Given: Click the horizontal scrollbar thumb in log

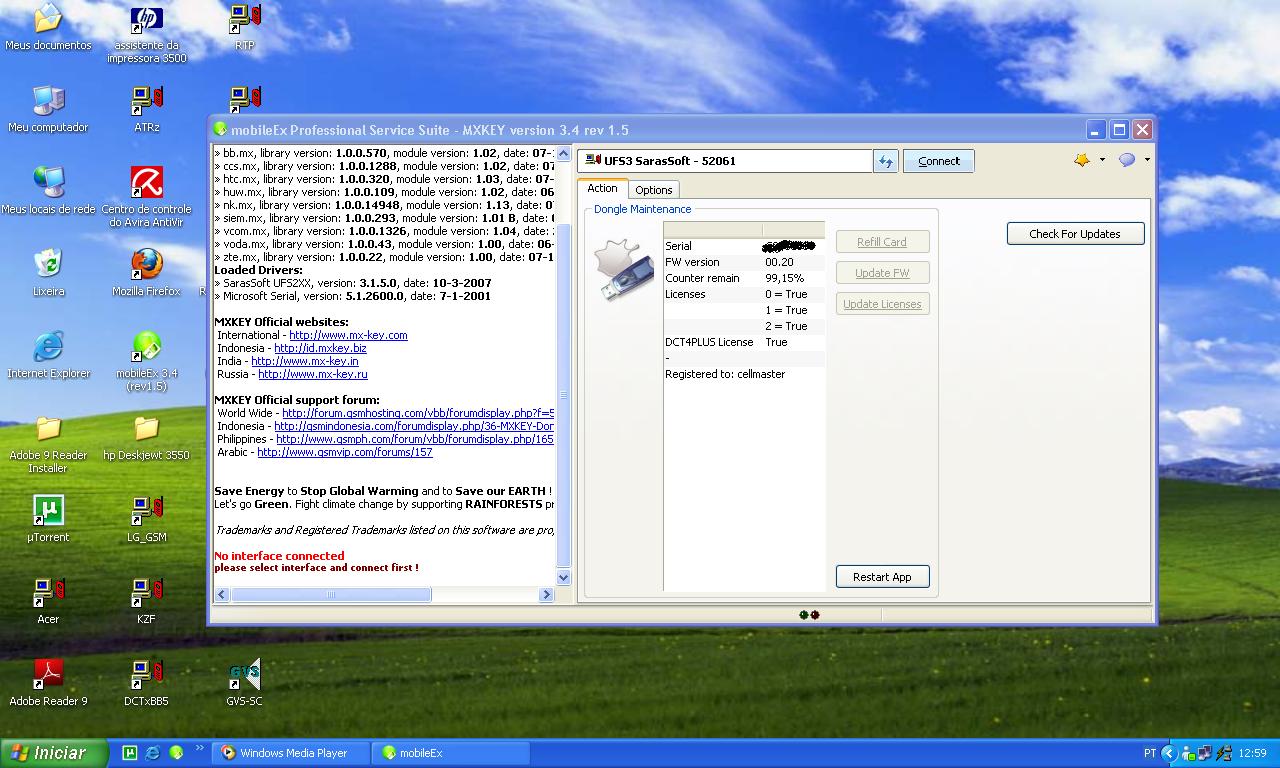Looking at the screenshot, I should [331, 594].
